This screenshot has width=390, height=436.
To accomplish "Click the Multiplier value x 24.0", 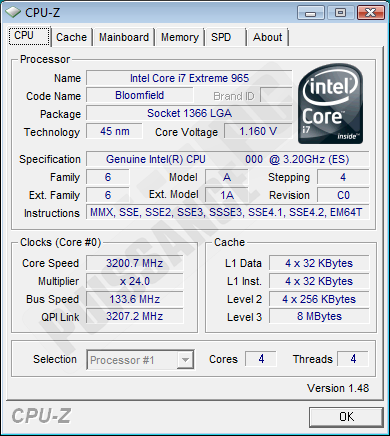I will [135, 281].
